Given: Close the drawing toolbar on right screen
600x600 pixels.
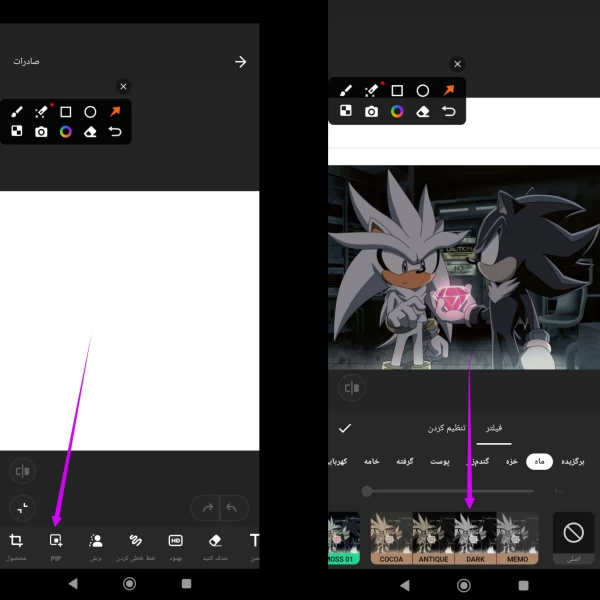Looking at the screenshot, I should tap(457, 64).
